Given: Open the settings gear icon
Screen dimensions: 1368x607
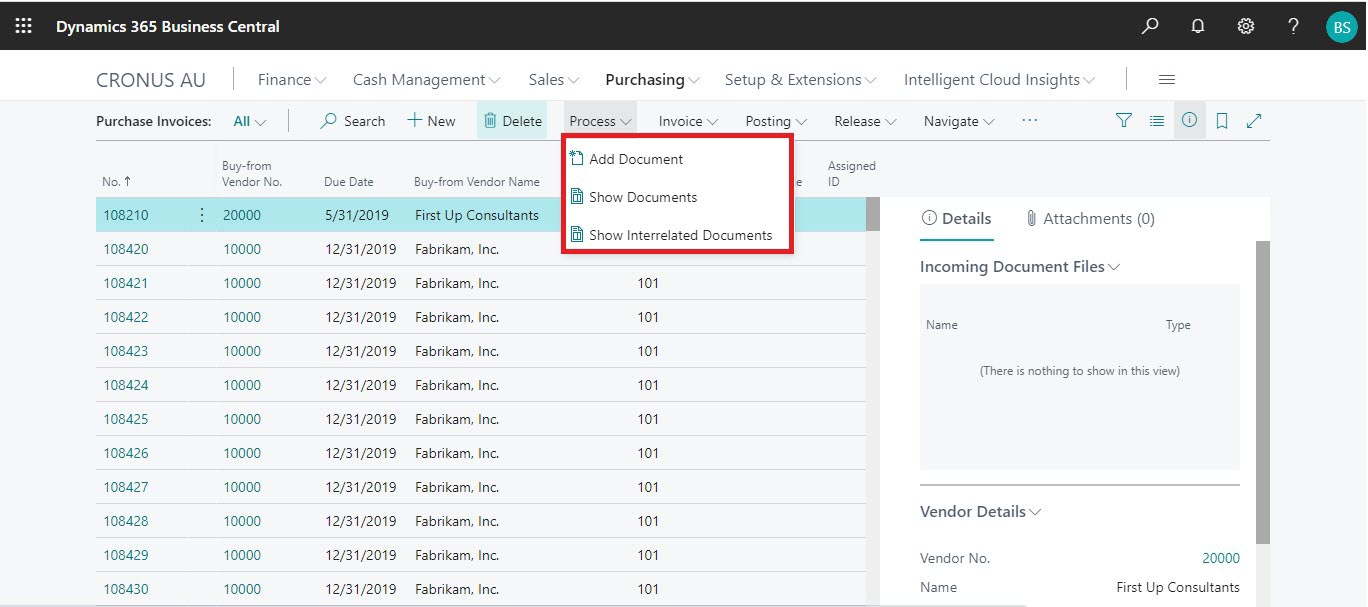Looking at the screenshot, I should click(1246, 26).
